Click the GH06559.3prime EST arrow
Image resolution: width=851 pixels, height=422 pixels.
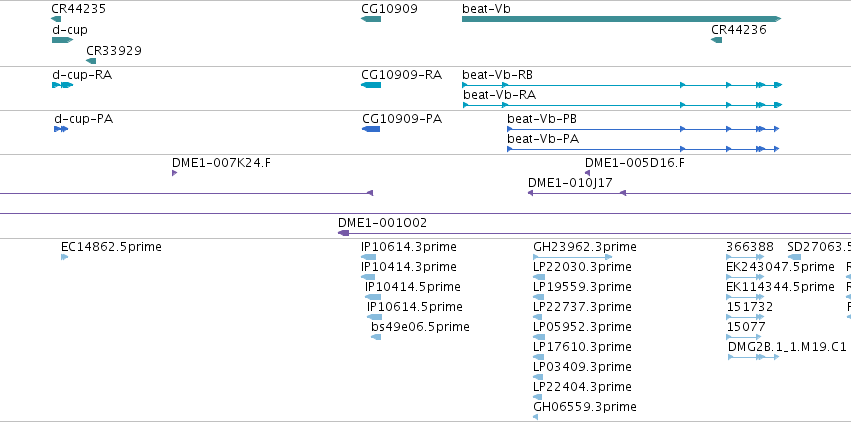tap(536, 417)
